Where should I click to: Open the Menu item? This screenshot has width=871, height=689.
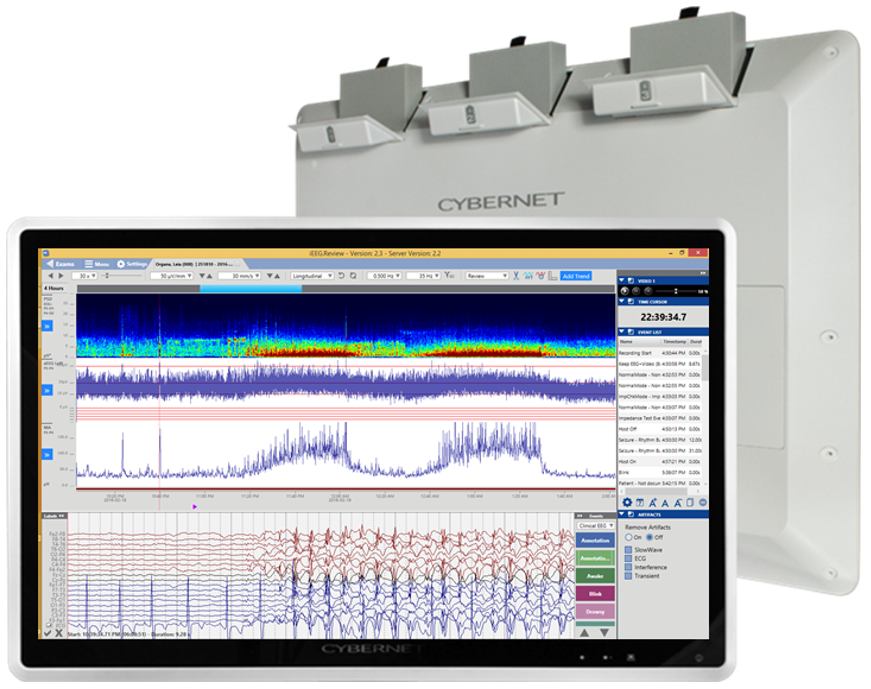click(97, 264)
